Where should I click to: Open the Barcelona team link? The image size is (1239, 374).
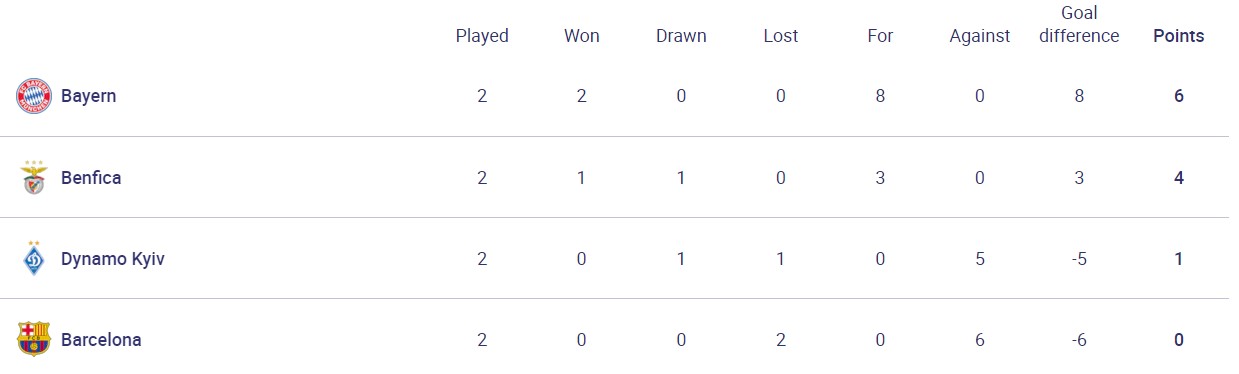click(x=101, y=340)
